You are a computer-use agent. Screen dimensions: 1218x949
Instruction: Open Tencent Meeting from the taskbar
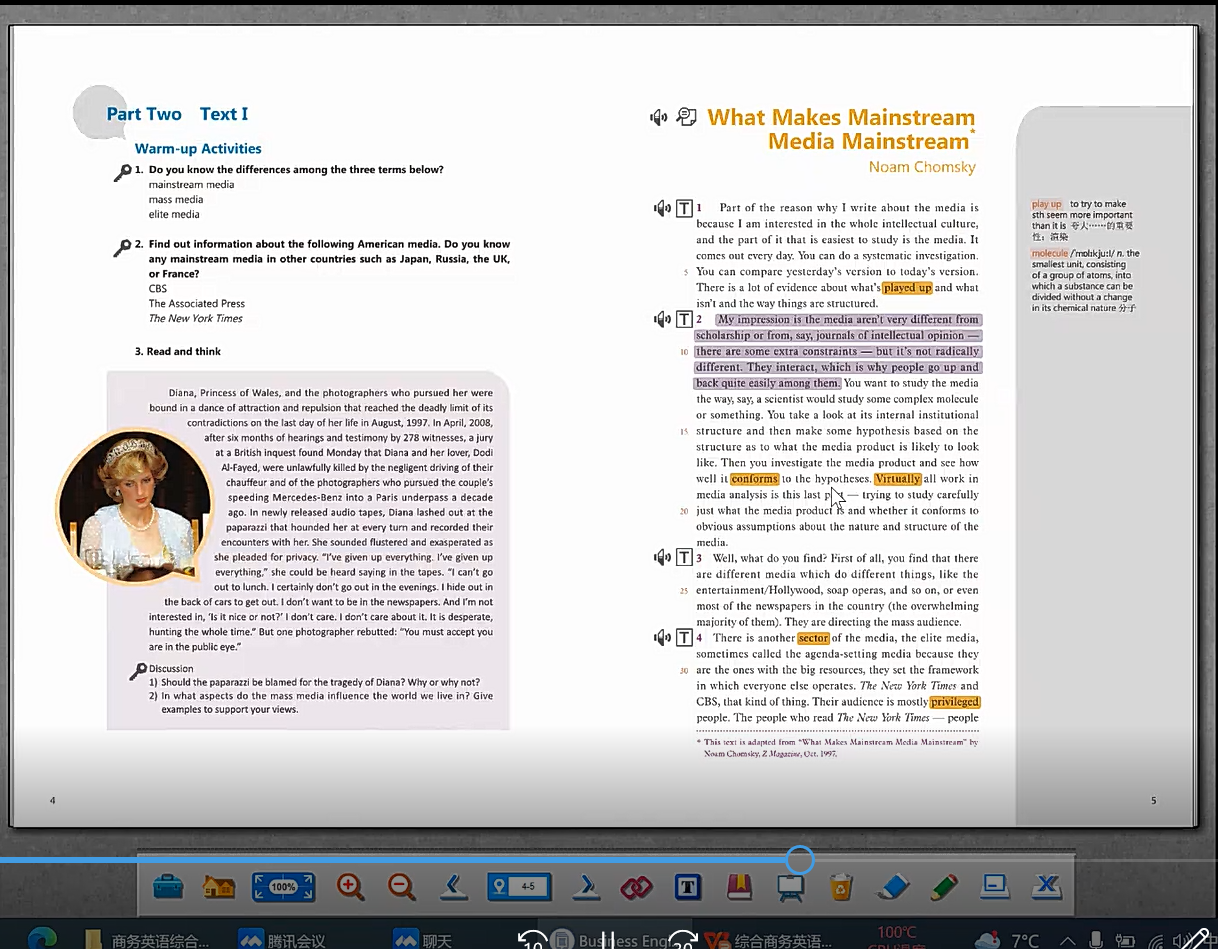[x=283, y=940]
